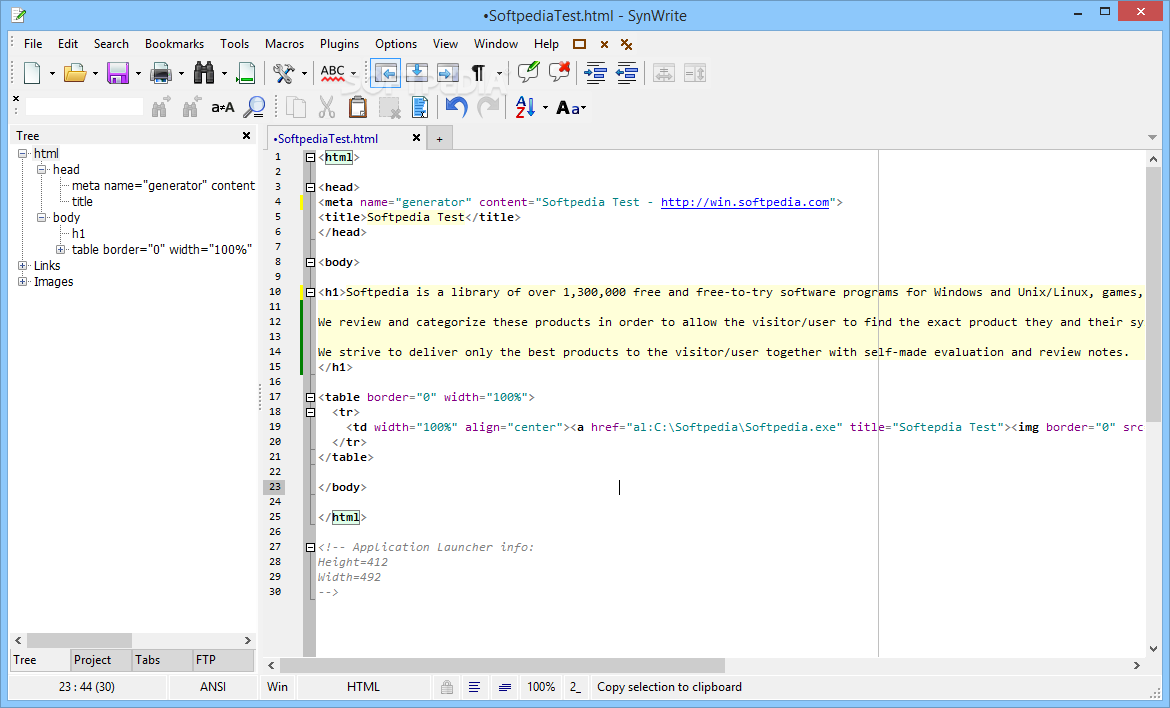
Task: Open the Bookmarks menu
Action: [x=174, y=44]
